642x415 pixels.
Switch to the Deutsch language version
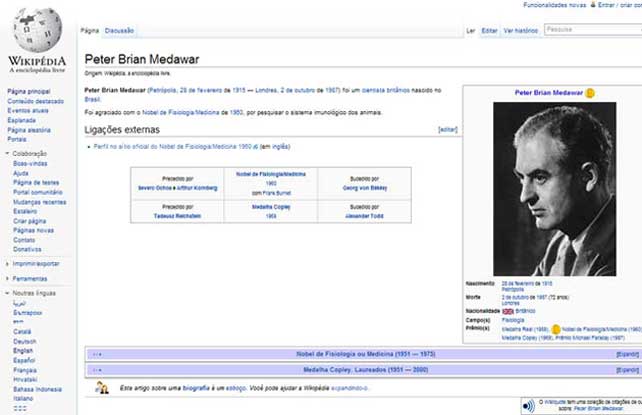[25, 342]
